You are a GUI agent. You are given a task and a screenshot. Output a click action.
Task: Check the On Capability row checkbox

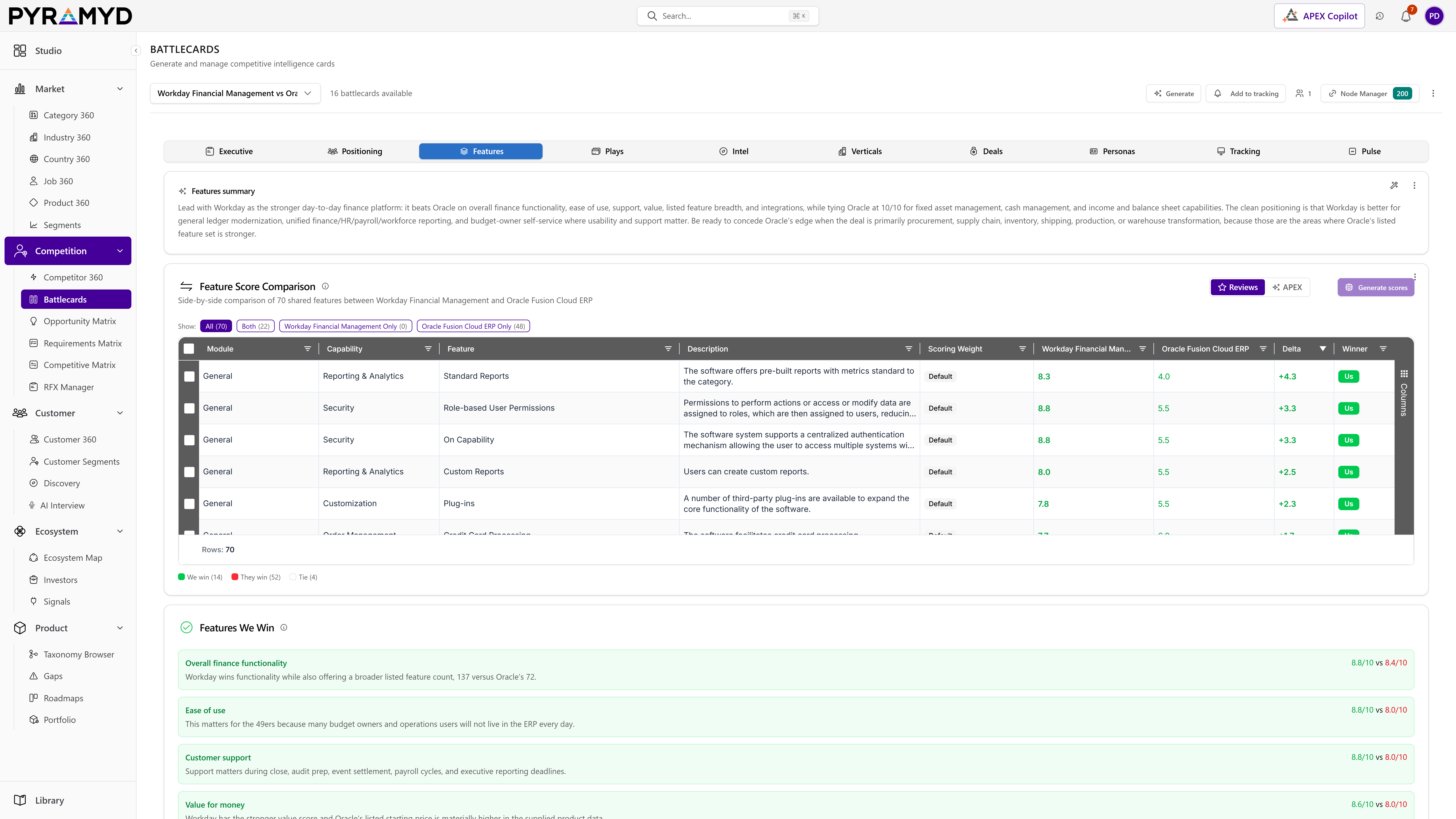189,440
